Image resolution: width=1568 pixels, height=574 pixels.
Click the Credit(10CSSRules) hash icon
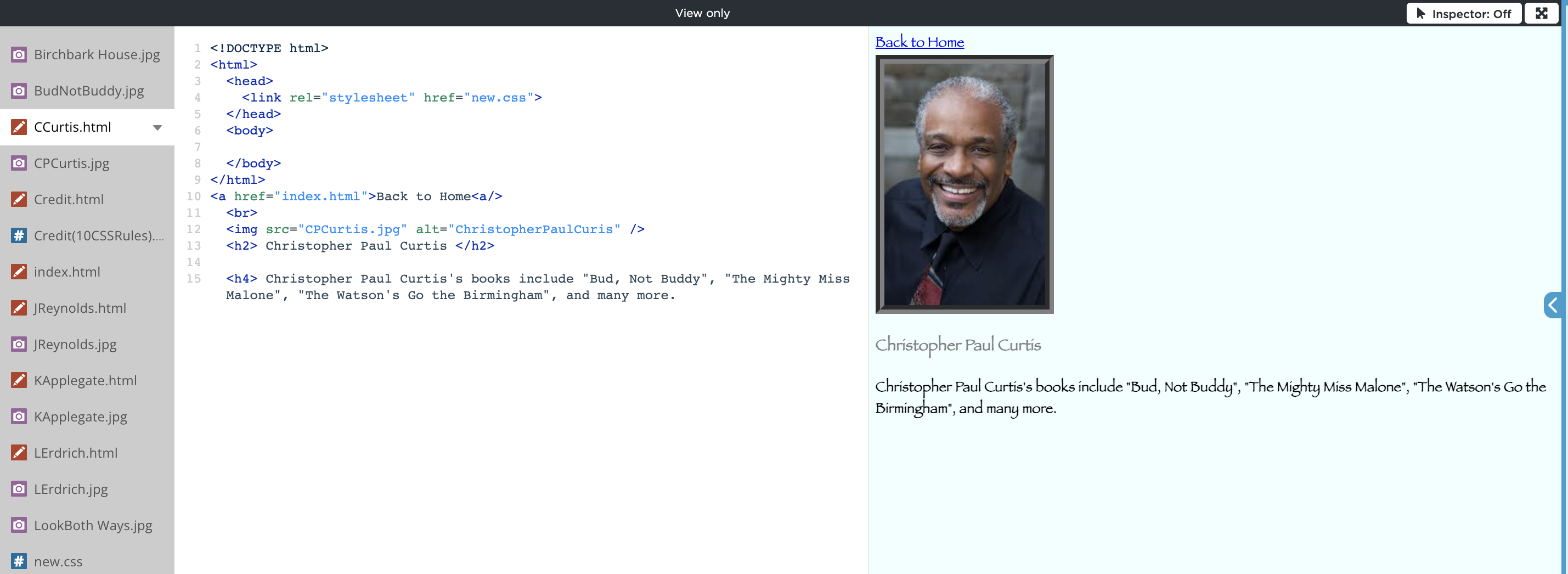tap(19, 235)
